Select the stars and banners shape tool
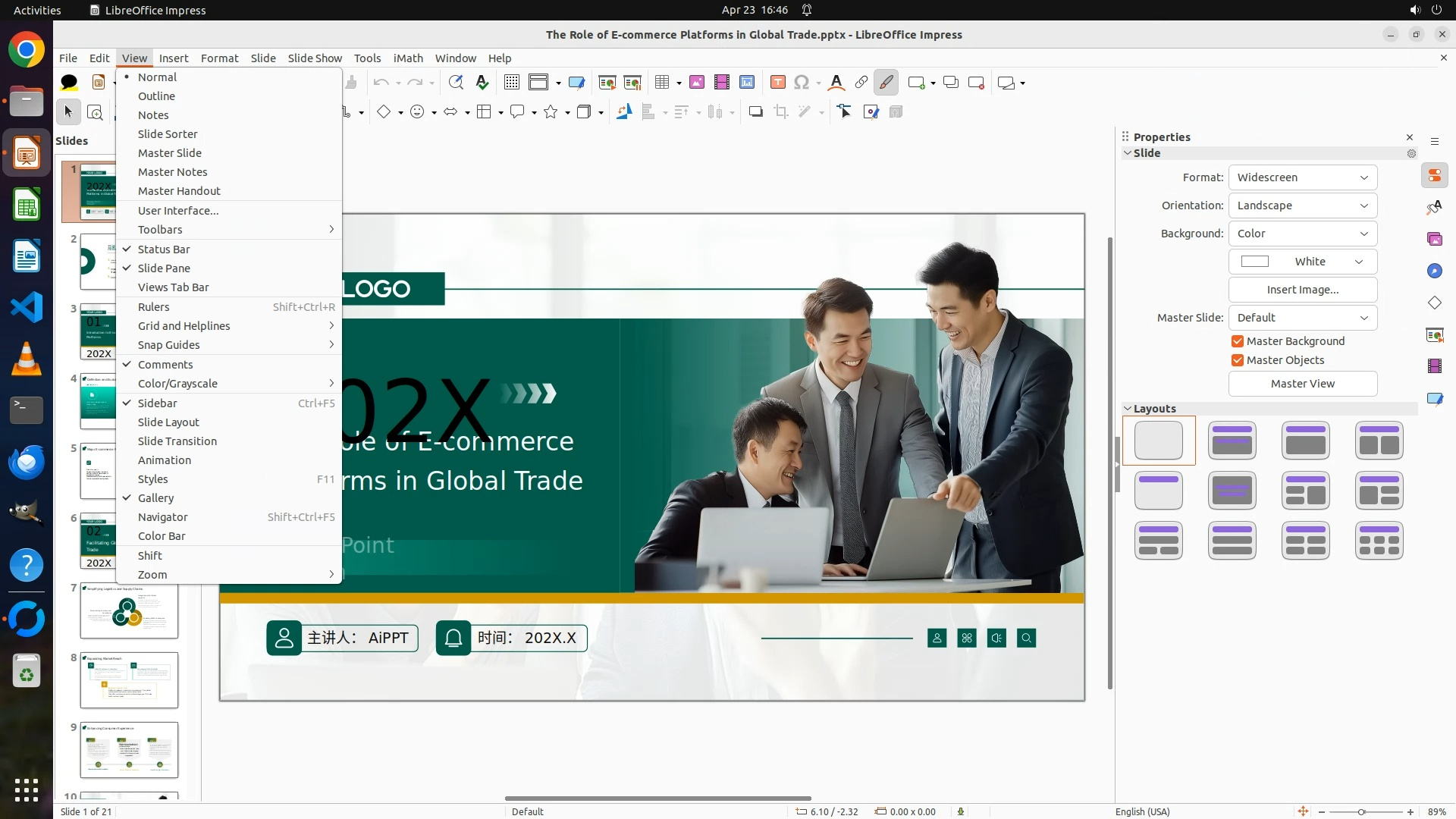This screenshot has height=819, width=1456. (x=551, y=112)
